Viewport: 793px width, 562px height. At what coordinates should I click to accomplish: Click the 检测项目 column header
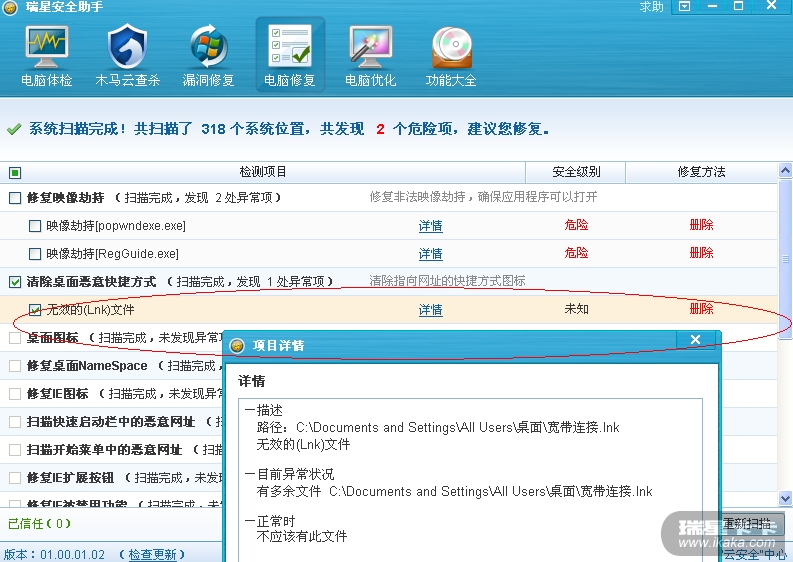[x=262, y=172]
